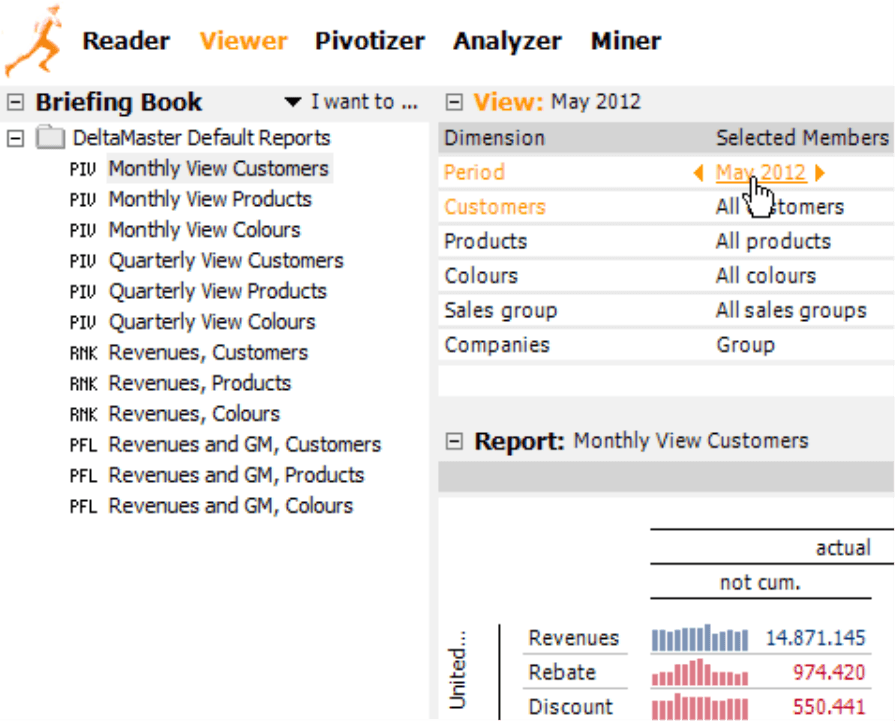Collapse the Report panel
Image resolution: width=895 pixels, height=721 pixels.
(454, 441)
